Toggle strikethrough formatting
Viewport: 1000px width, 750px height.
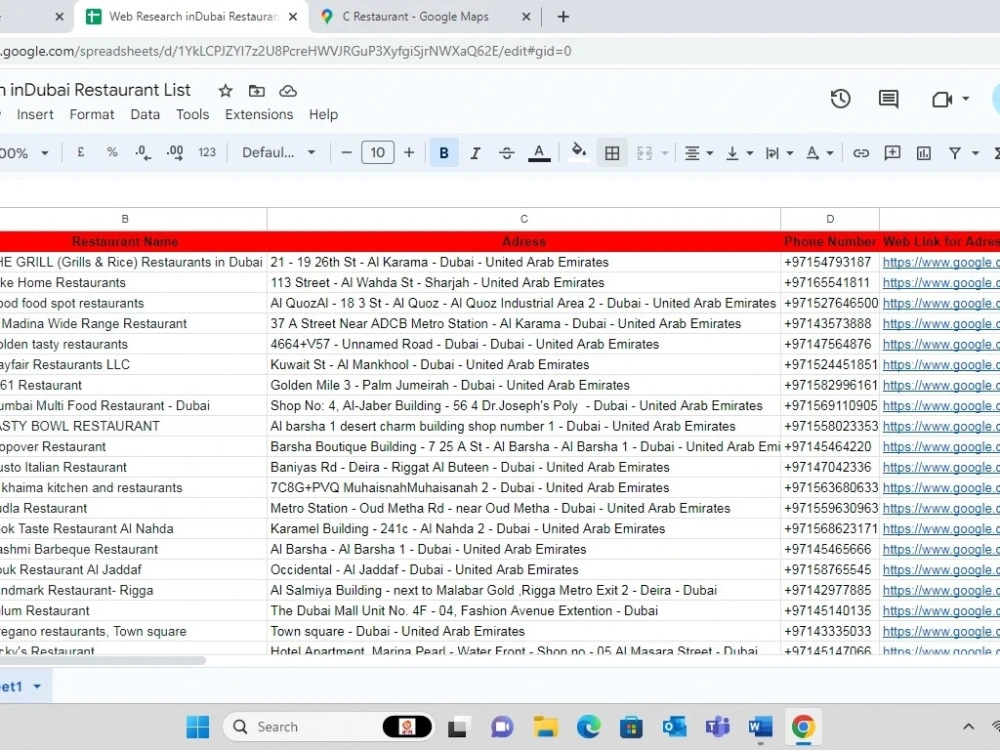(506, 153)
